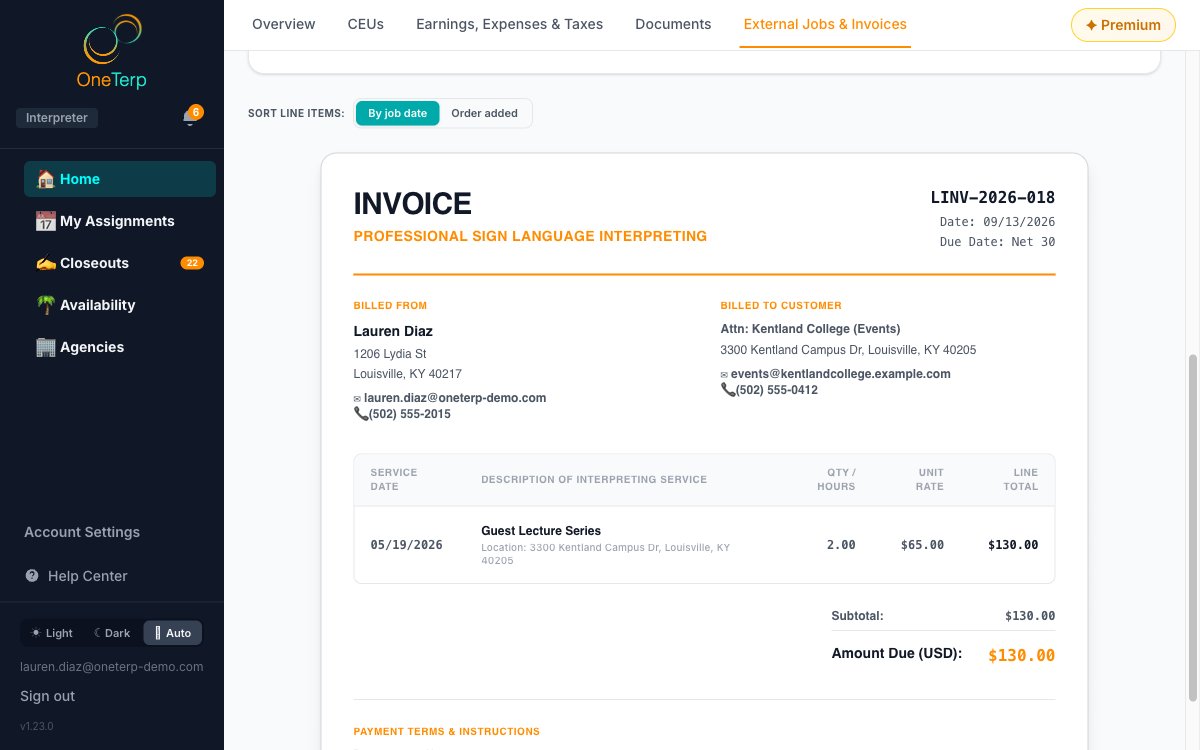Click the orange Amount Due $130.00
The height and width of the screenshot is (750, 1200).
[x=1022, y=656]
